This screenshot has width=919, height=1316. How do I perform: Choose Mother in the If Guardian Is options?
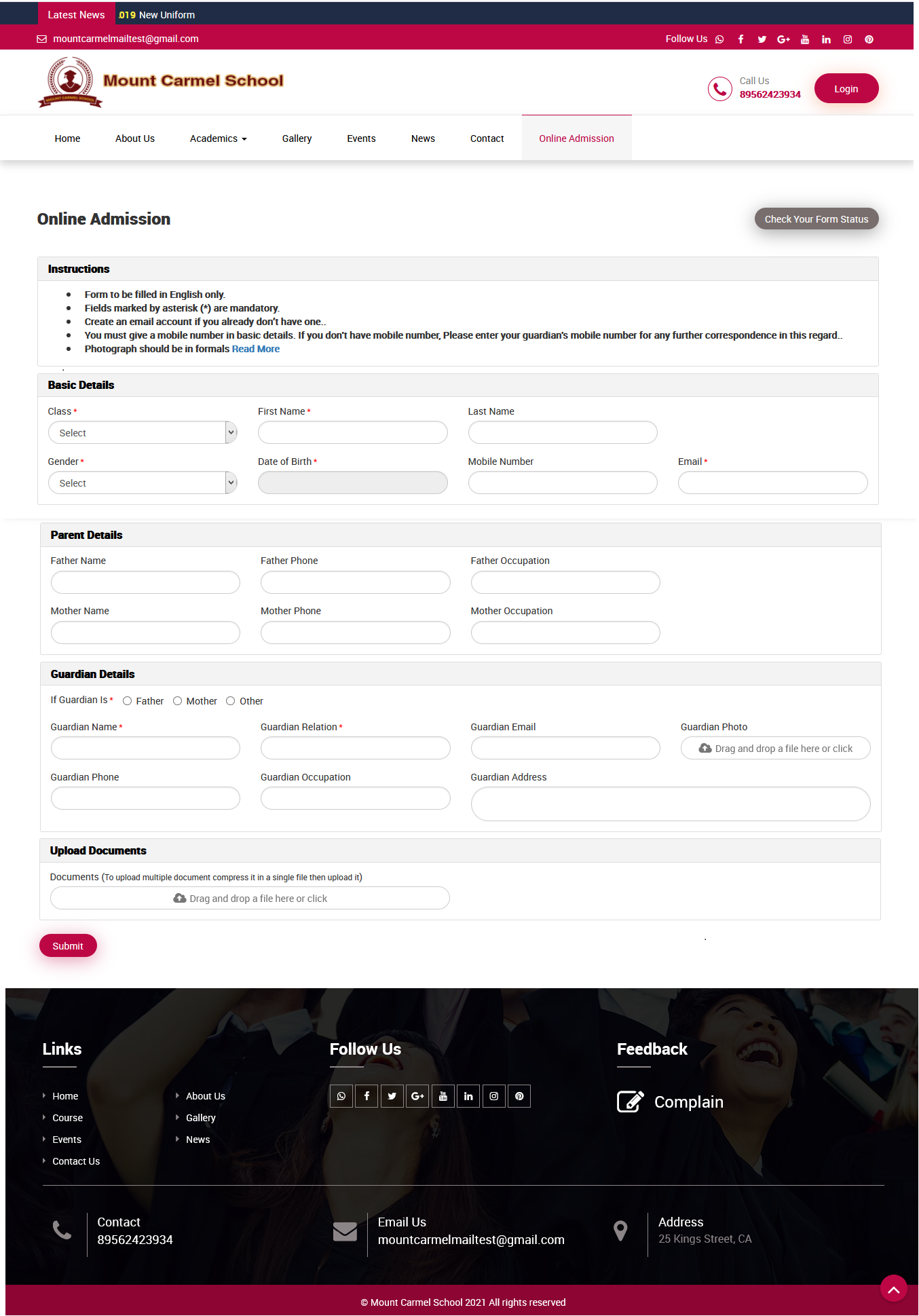tap(177, 700)
